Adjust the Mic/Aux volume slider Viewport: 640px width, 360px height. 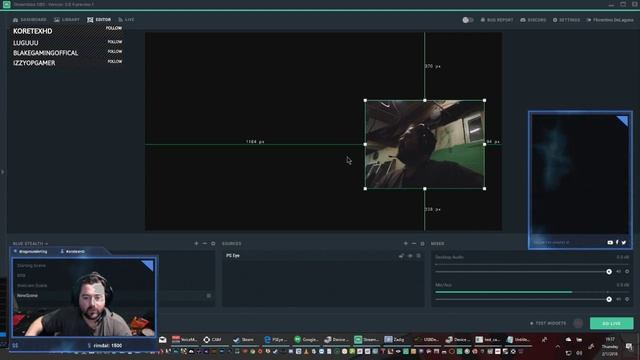click(x=524, y=299)
